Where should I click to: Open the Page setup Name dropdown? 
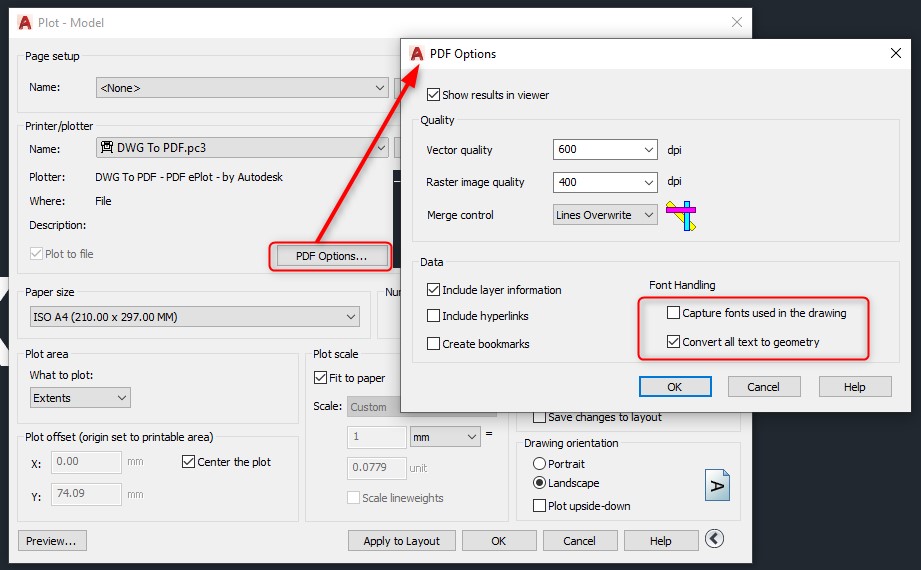point(242,88)
